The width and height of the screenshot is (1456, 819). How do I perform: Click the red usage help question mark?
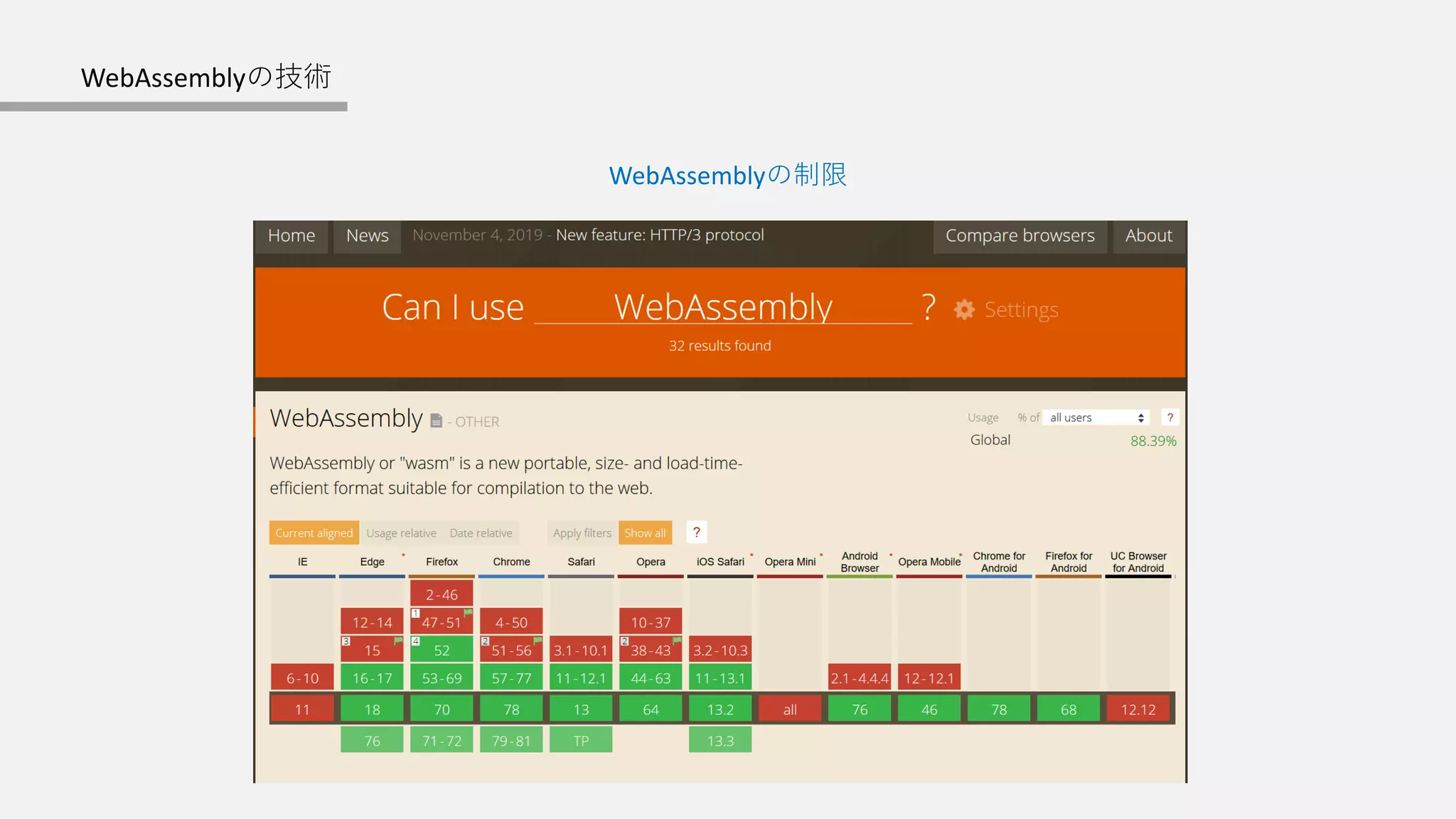(1169, 417)
